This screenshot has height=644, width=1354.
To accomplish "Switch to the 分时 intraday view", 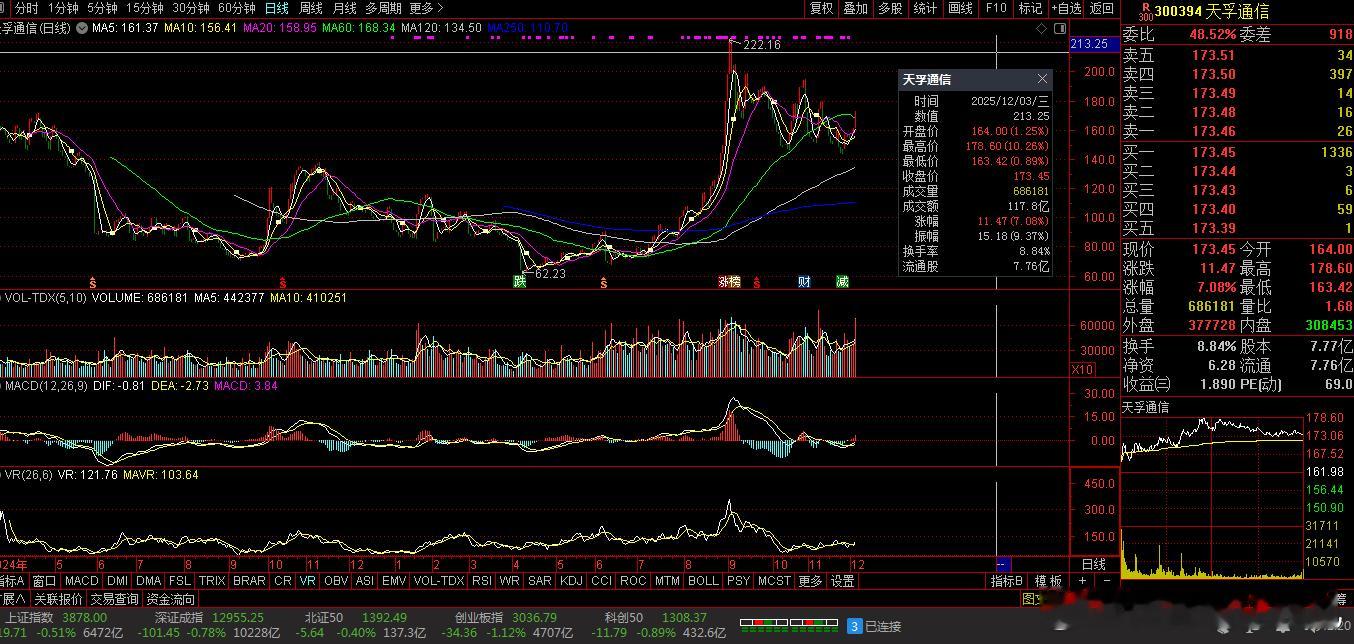I will coord(25,8).
